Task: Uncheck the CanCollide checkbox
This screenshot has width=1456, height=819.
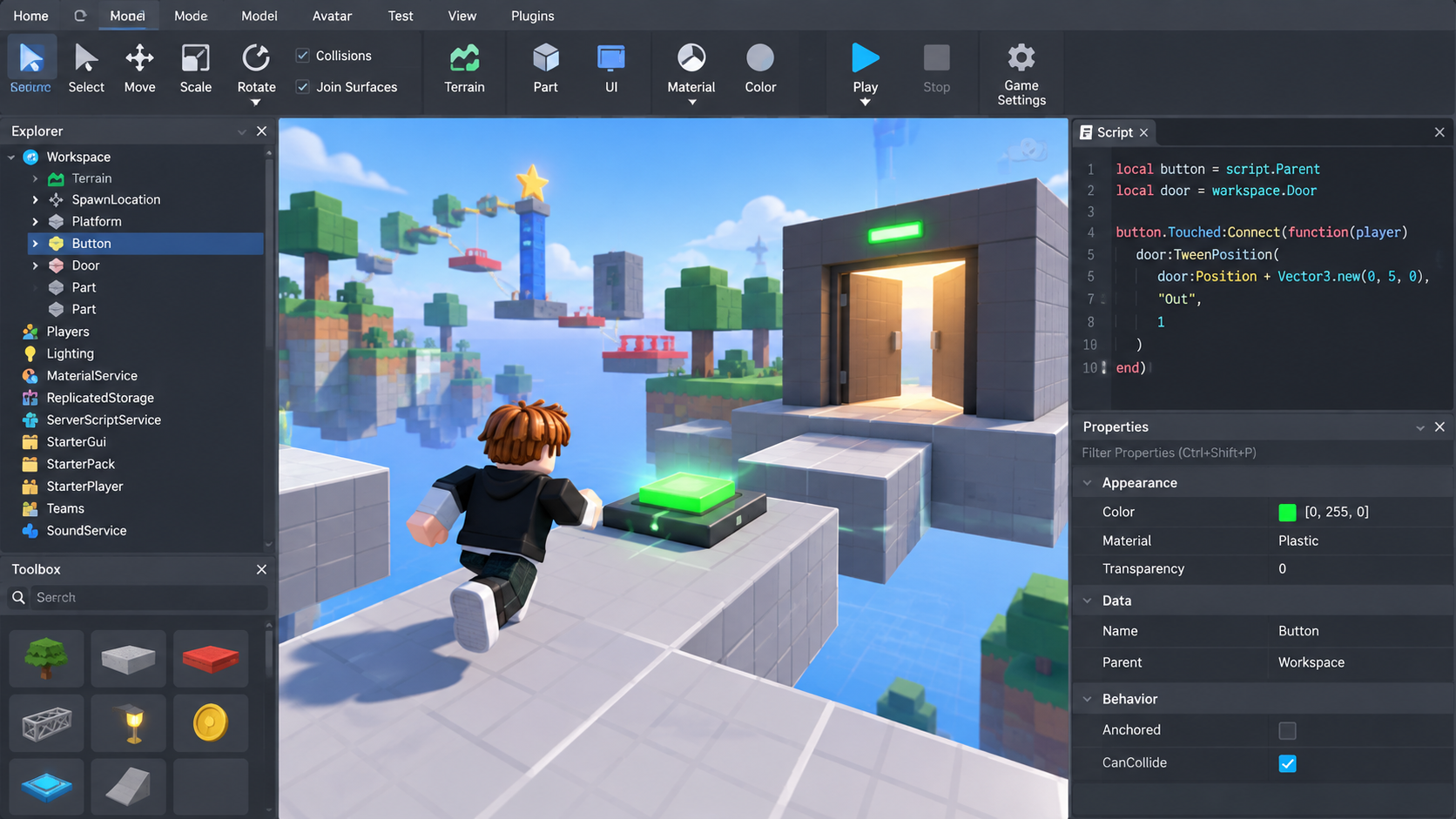Action: [x=1287, y=763]
